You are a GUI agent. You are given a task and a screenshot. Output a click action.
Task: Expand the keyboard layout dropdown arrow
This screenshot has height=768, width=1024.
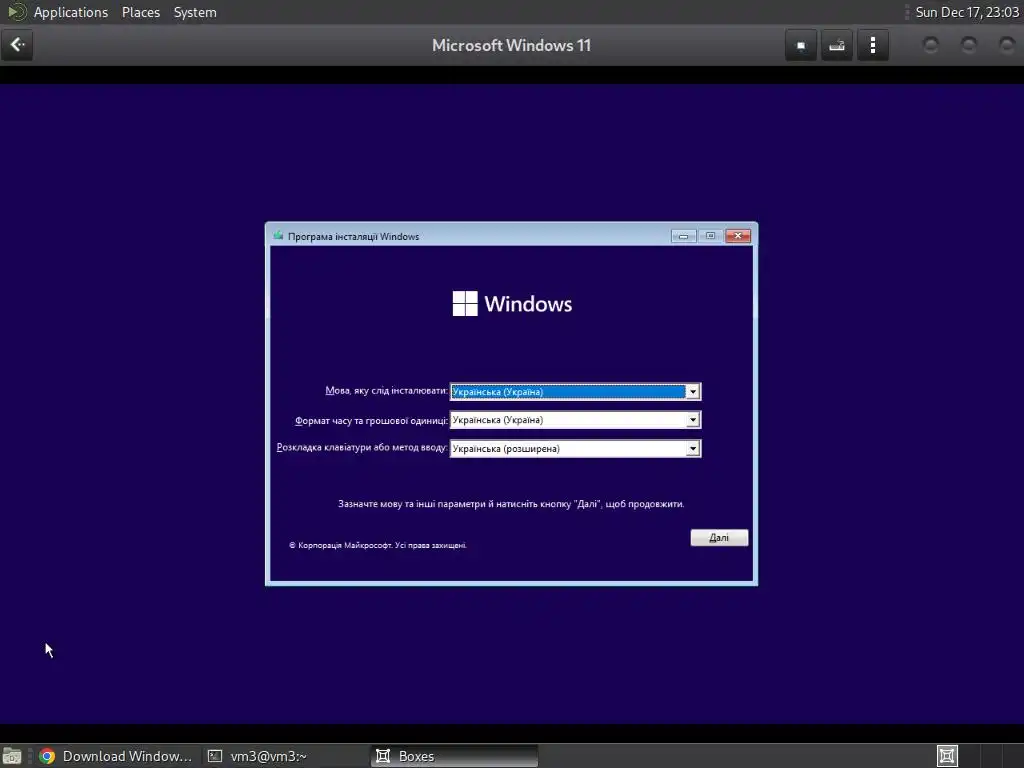[x=693, y=449]
